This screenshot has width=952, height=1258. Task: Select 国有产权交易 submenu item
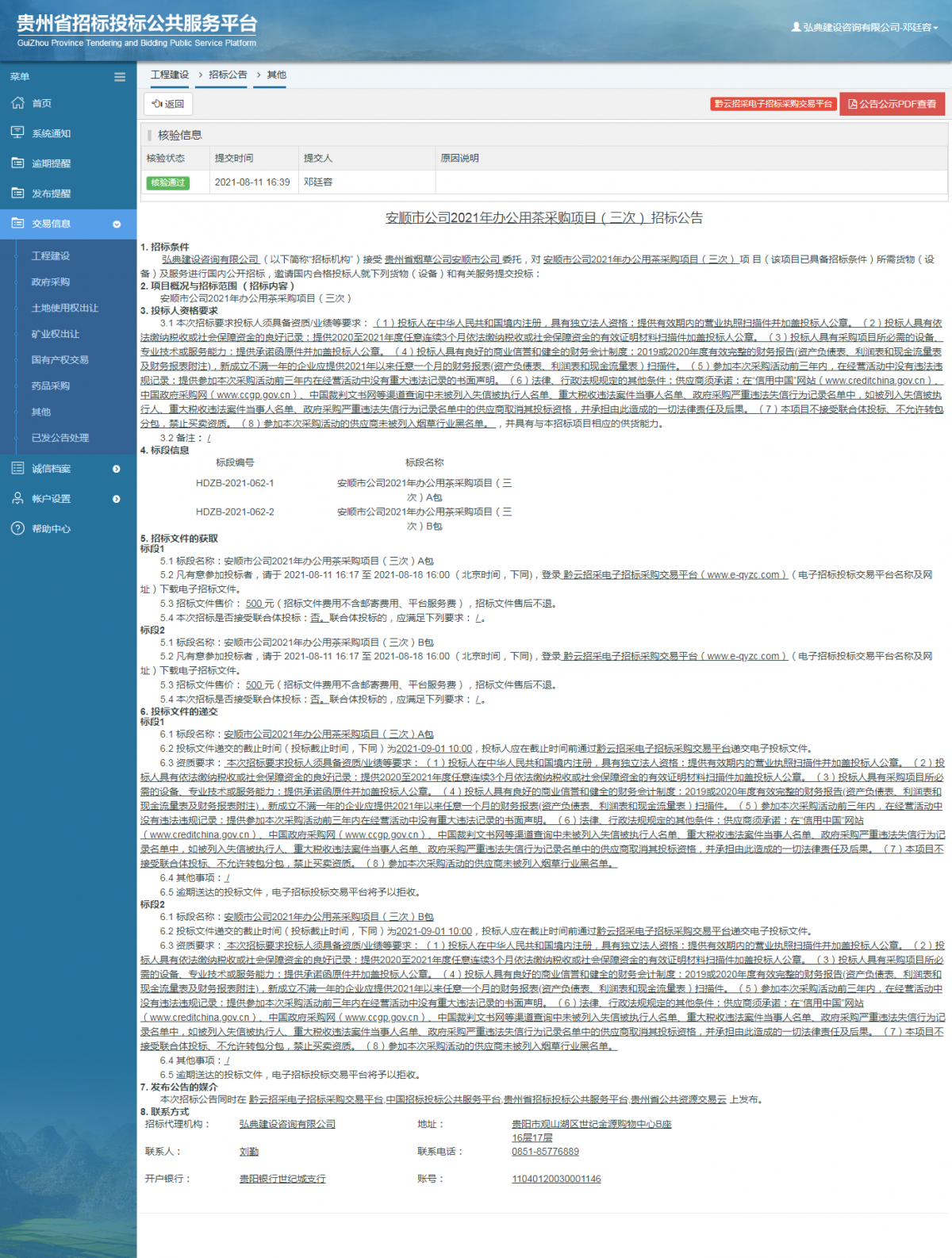[60, 359]
